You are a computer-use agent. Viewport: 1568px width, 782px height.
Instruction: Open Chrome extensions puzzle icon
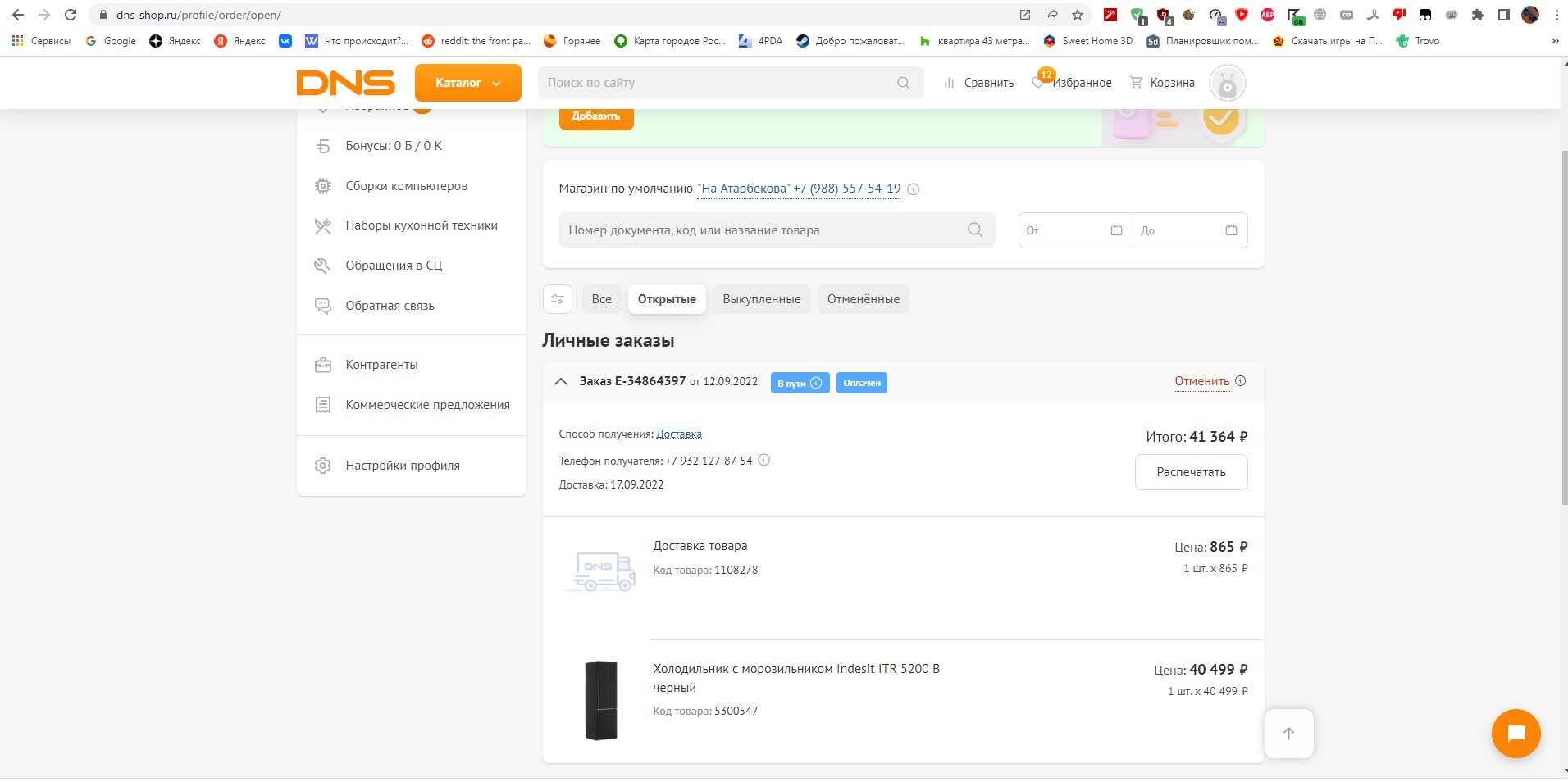tap(1477, 15)
